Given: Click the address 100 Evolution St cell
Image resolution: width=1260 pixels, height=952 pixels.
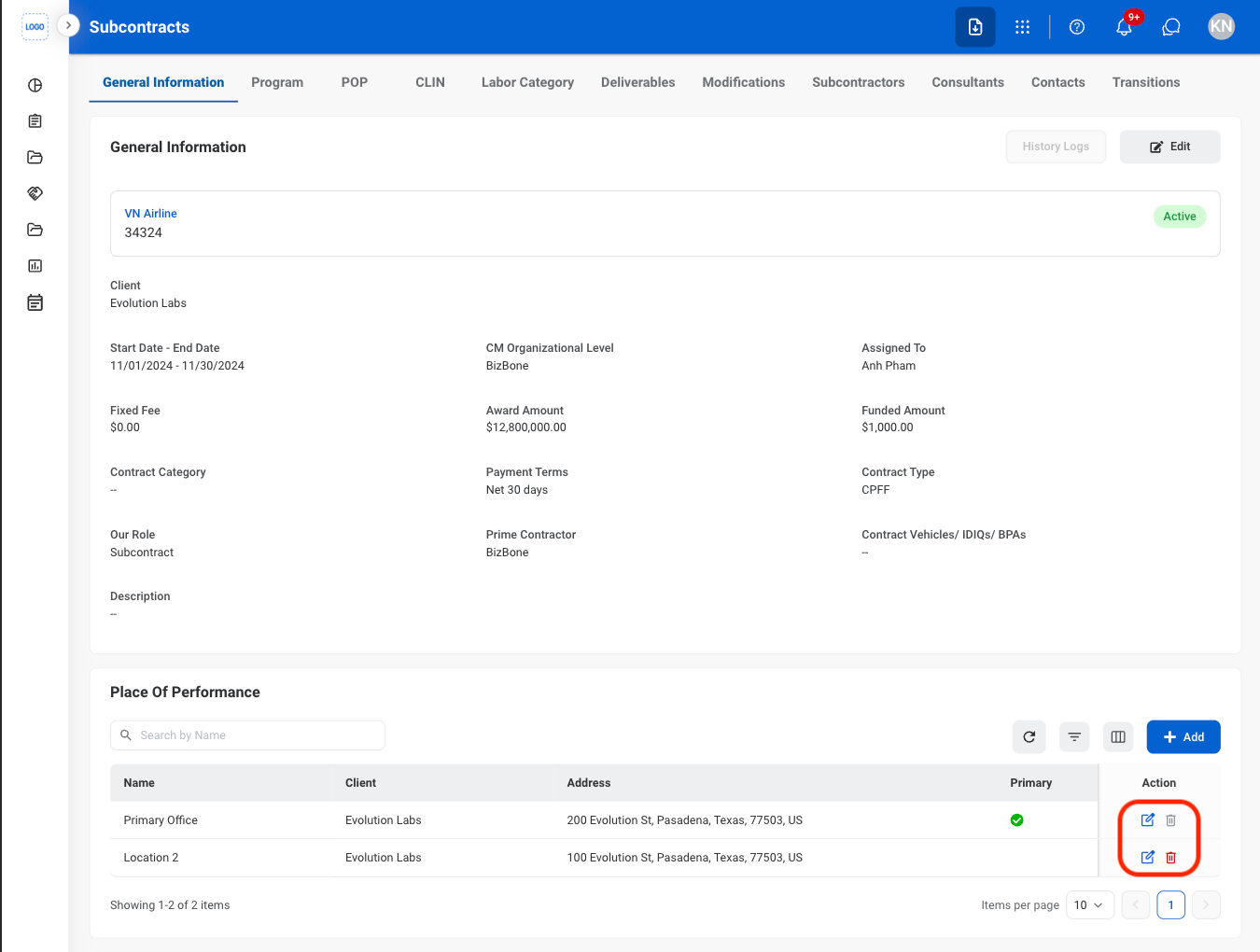Looking at the screenshot, I should (x=685, y=858).
